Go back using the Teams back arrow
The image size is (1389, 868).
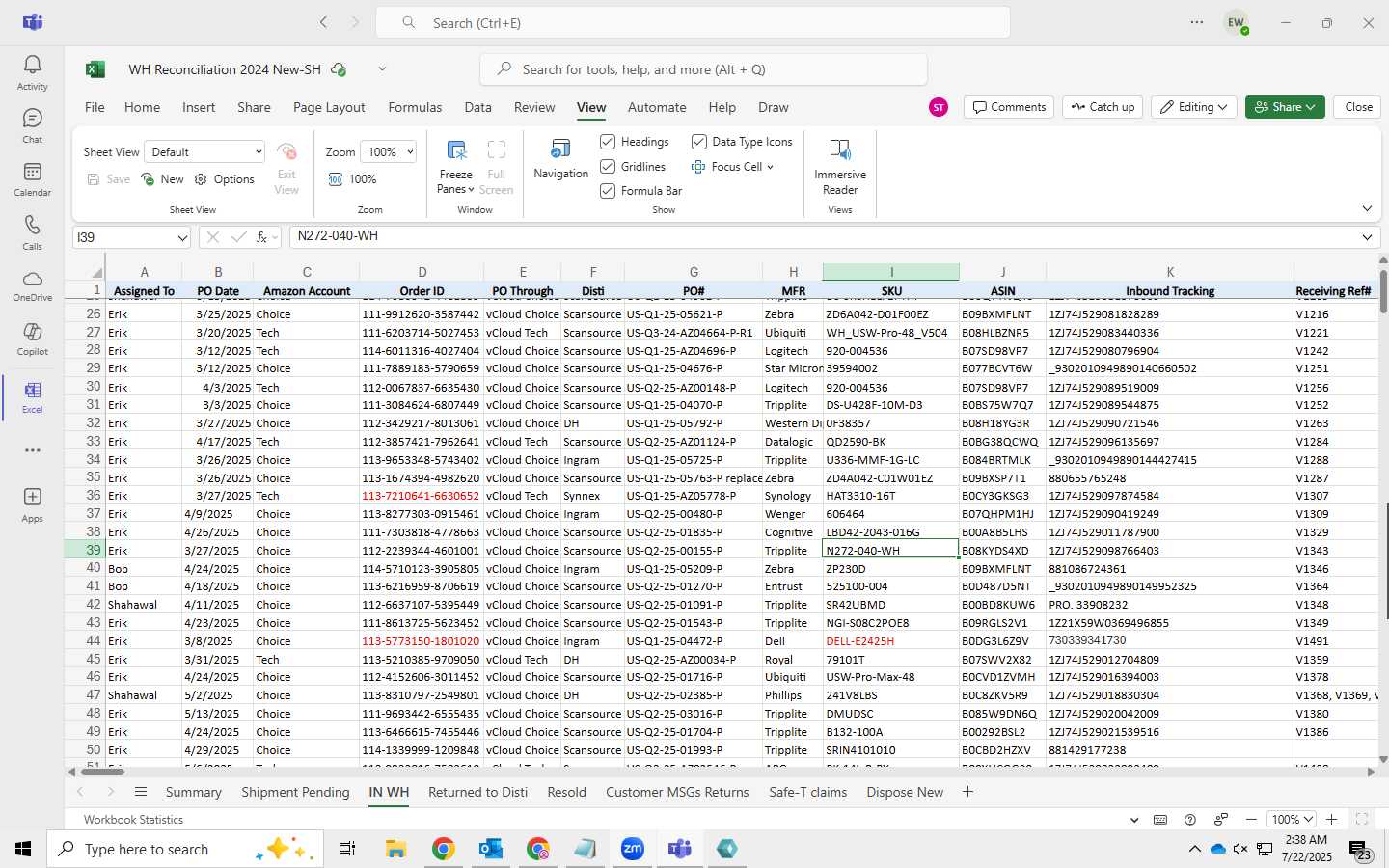pos(324,22)
